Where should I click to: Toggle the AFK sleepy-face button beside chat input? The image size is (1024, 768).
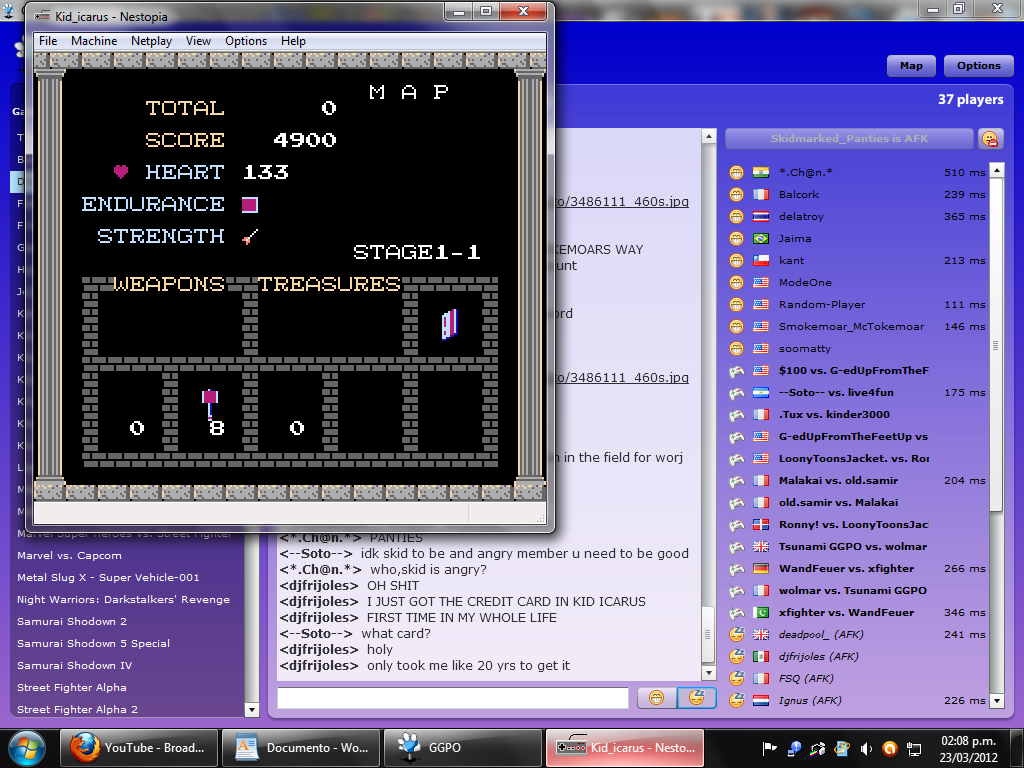(x=697, y=698)
